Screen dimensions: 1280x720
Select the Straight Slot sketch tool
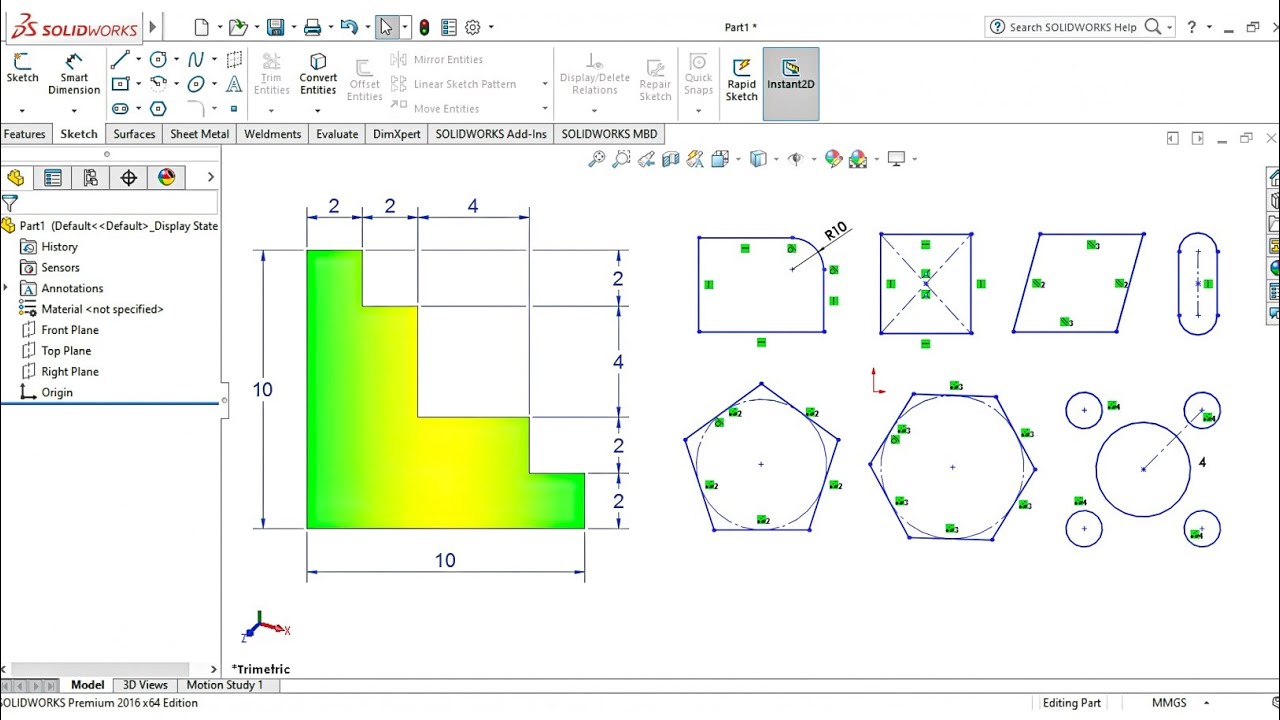click(x=120, y=108)
